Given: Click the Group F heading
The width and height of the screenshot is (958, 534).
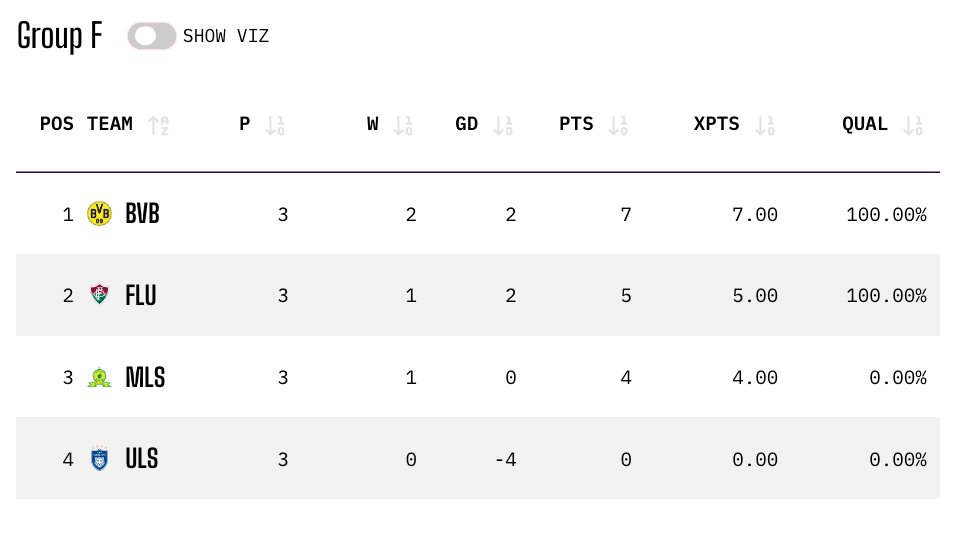Looking at the screenshot, I should click(60, 36).
